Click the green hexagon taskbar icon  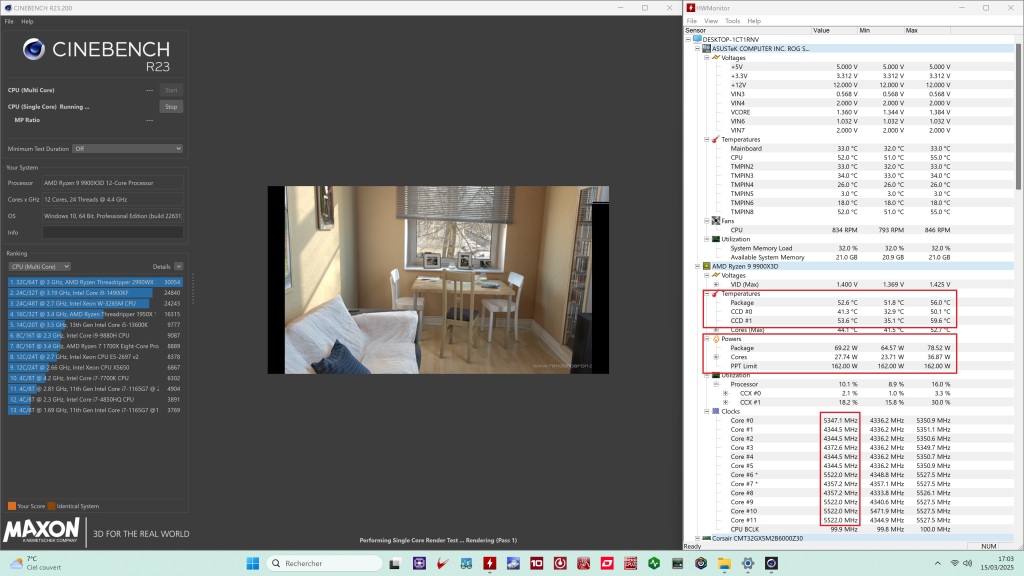(654, 563)
